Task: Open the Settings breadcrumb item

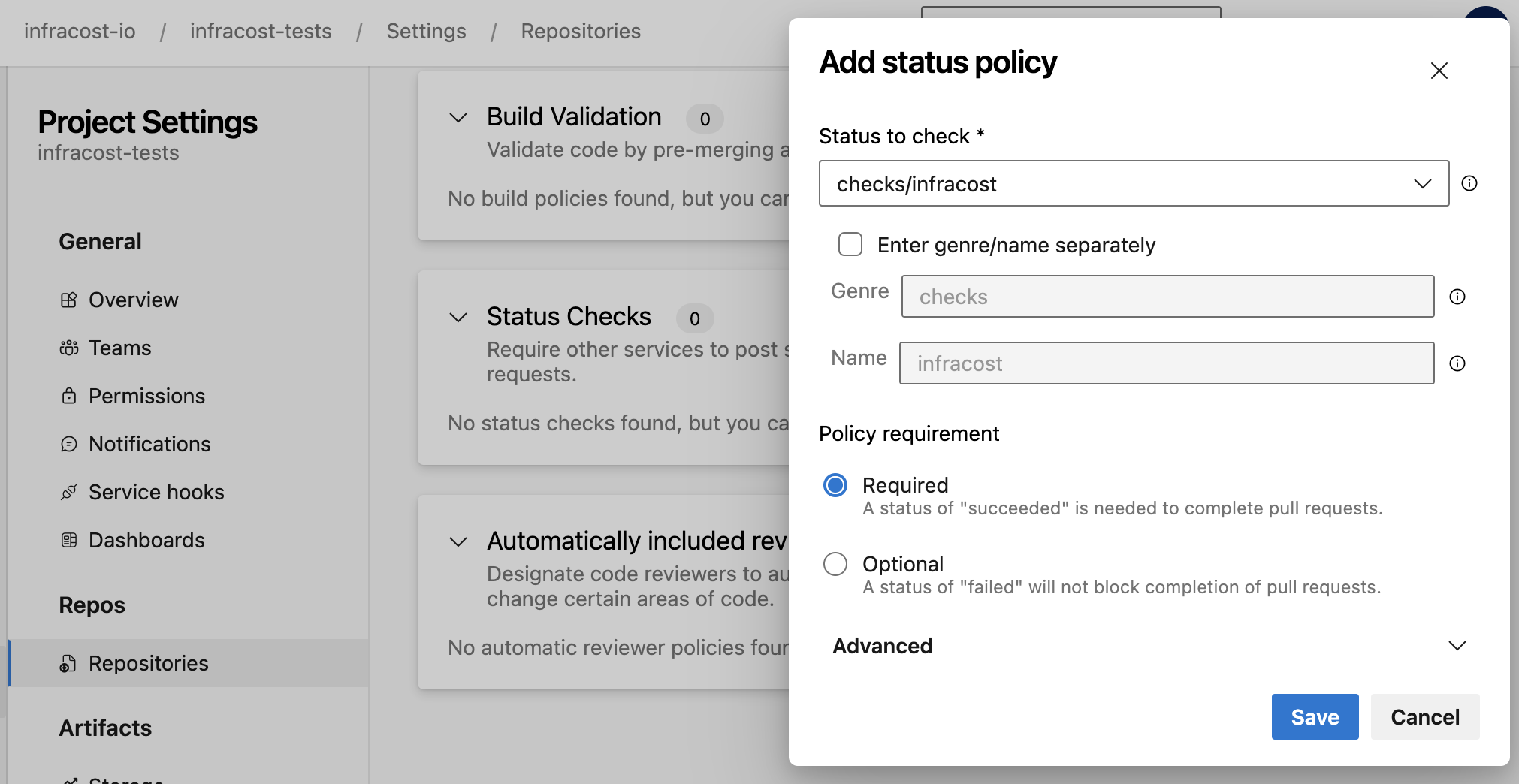Action: [x=426, y=31]
